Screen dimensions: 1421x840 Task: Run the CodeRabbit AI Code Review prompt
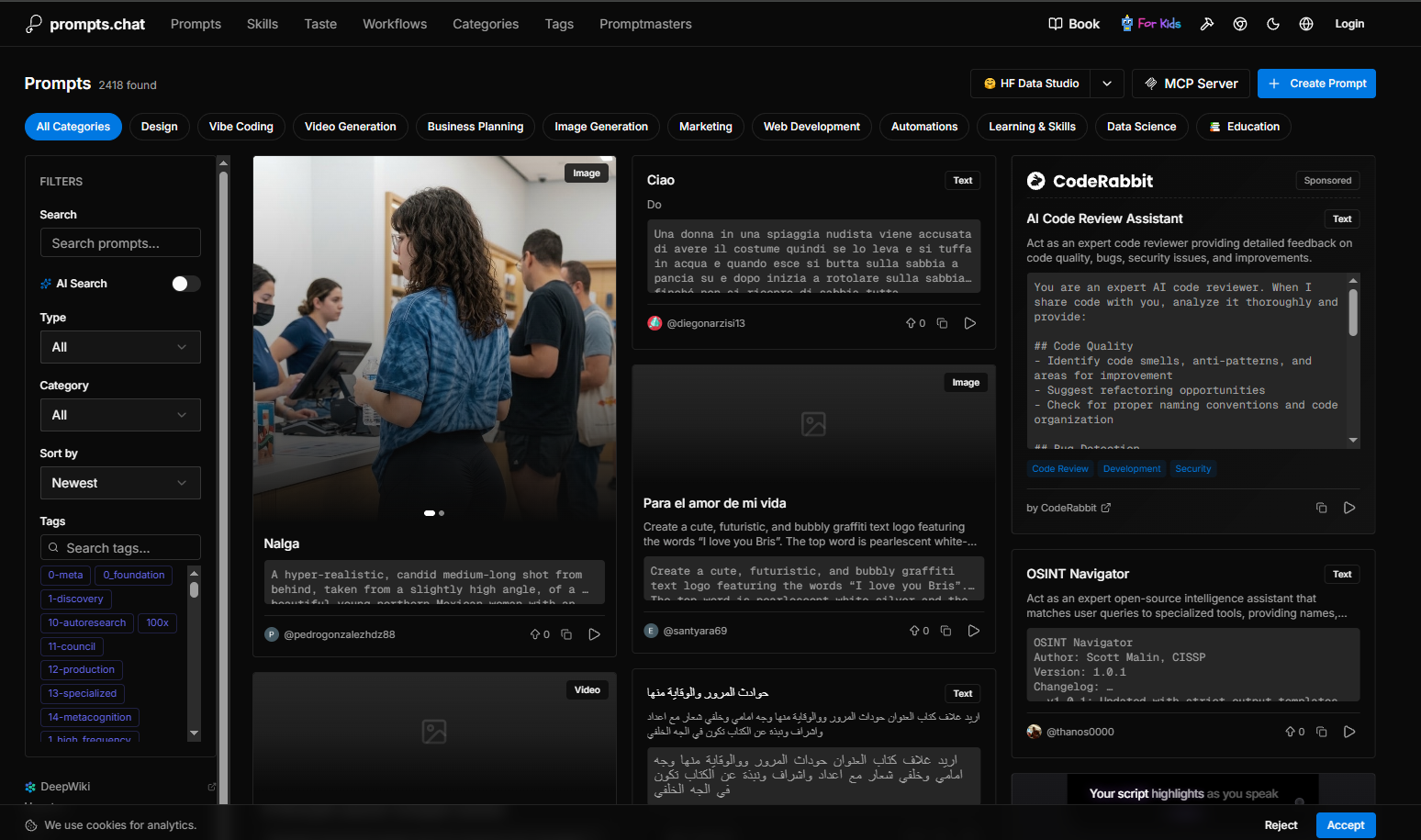pos(1349,508)
